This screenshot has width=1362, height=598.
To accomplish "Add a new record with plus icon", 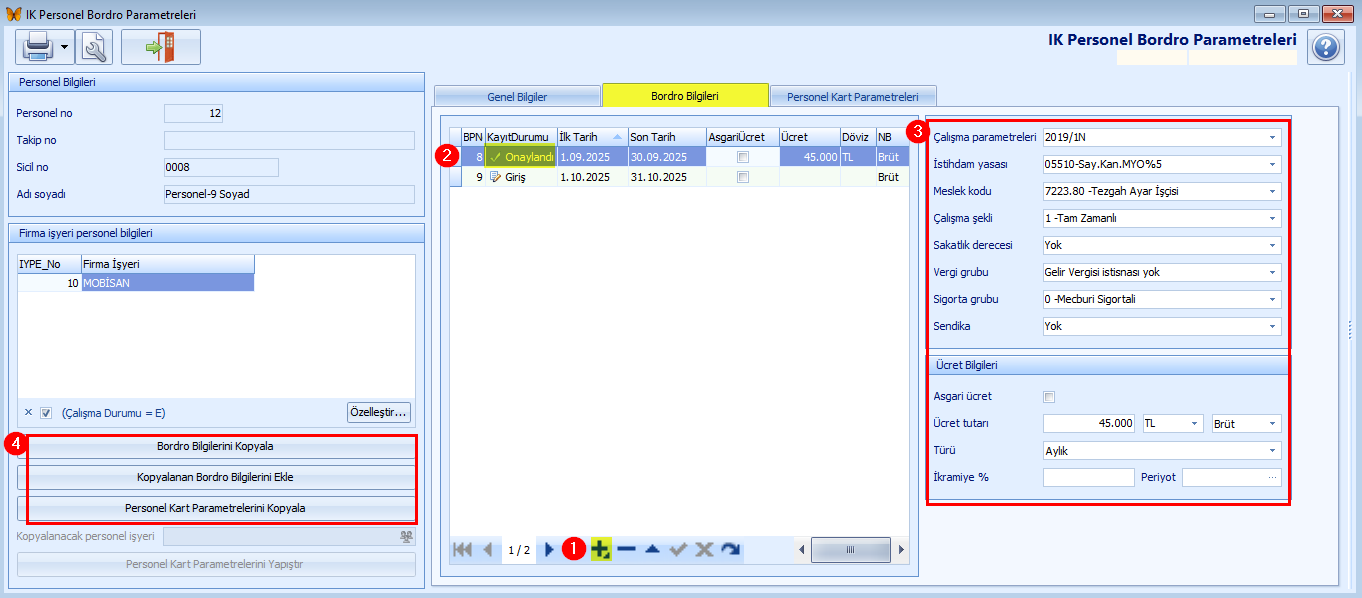I will point(600,549).
